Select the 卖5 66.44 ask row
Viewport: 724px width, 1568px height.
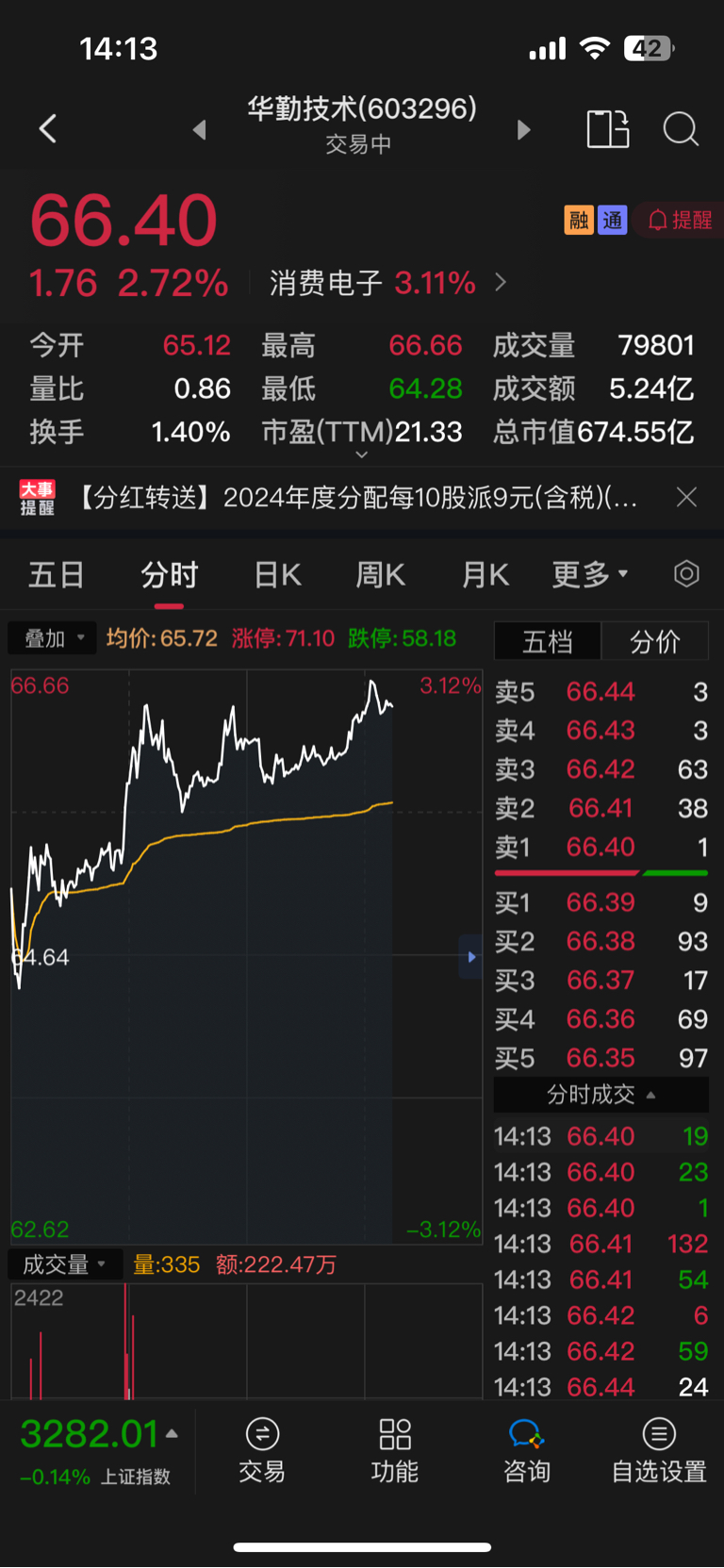pos(601,692)
